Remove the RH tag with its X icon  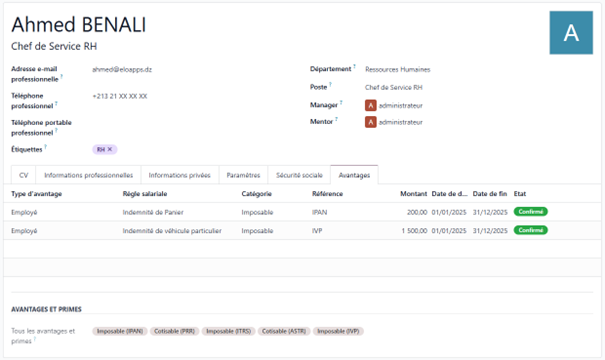point(110,149)
